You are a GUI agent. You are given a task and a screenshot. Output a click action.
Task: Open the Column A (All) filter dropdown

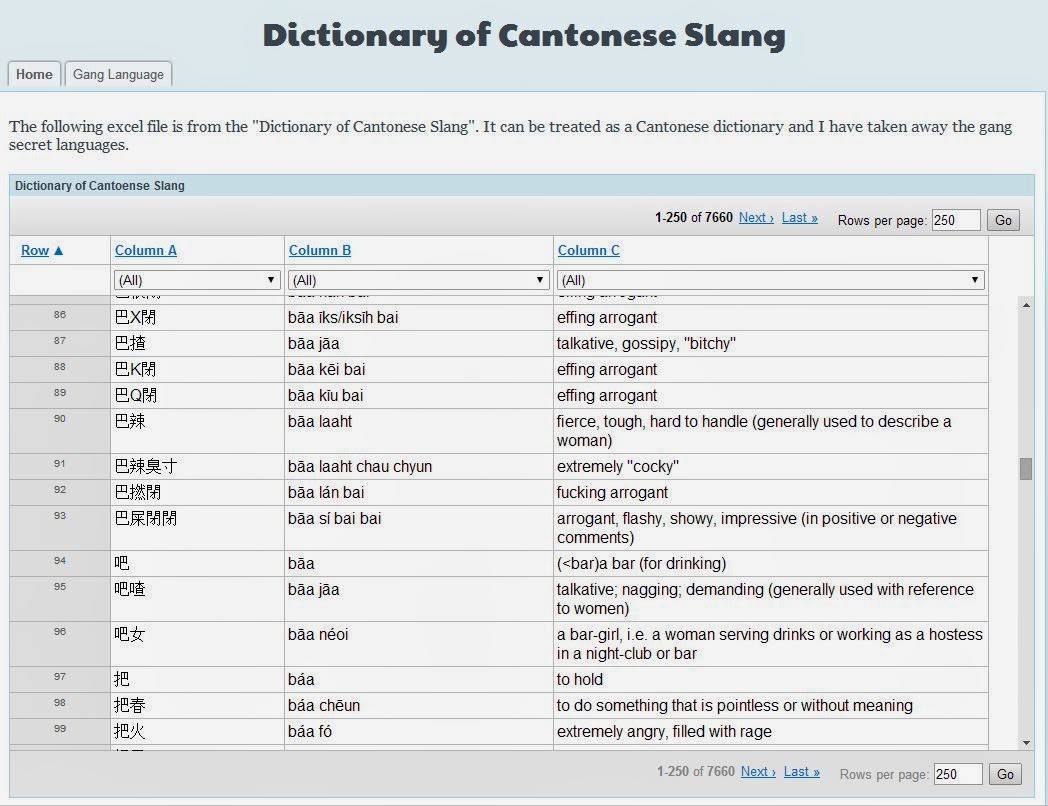(x=196, y=280)
